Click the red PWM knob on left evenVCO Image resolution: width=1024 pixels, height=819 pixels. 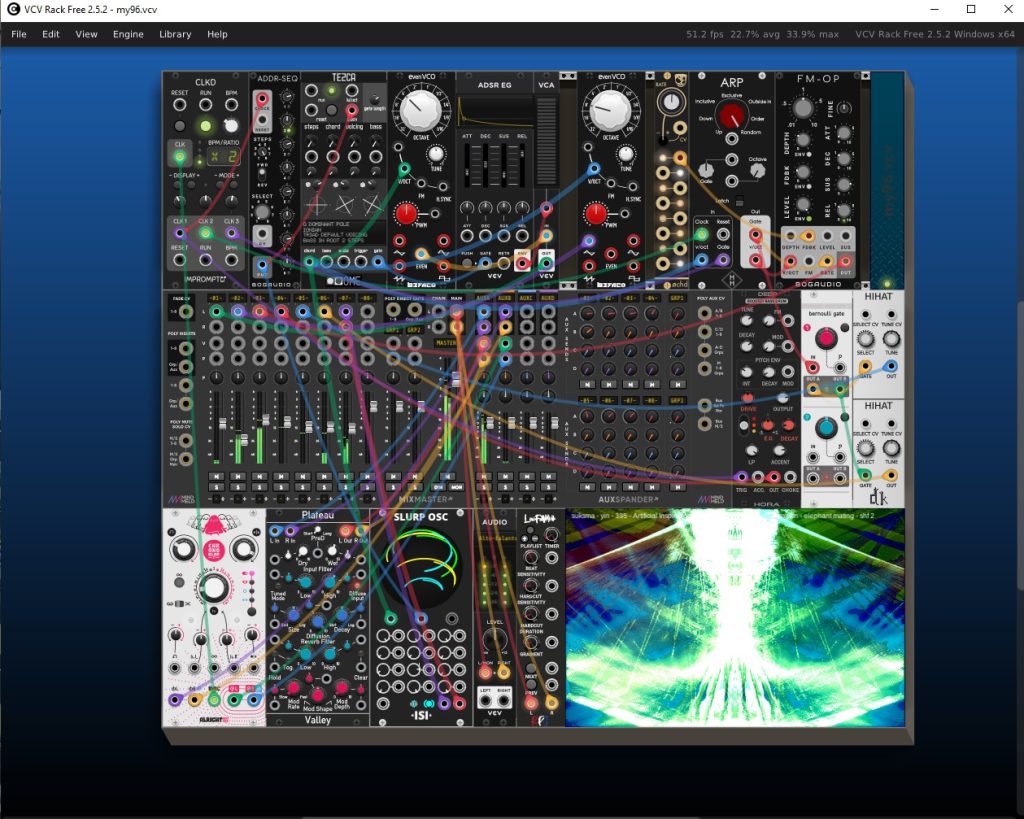click(406, 214)
